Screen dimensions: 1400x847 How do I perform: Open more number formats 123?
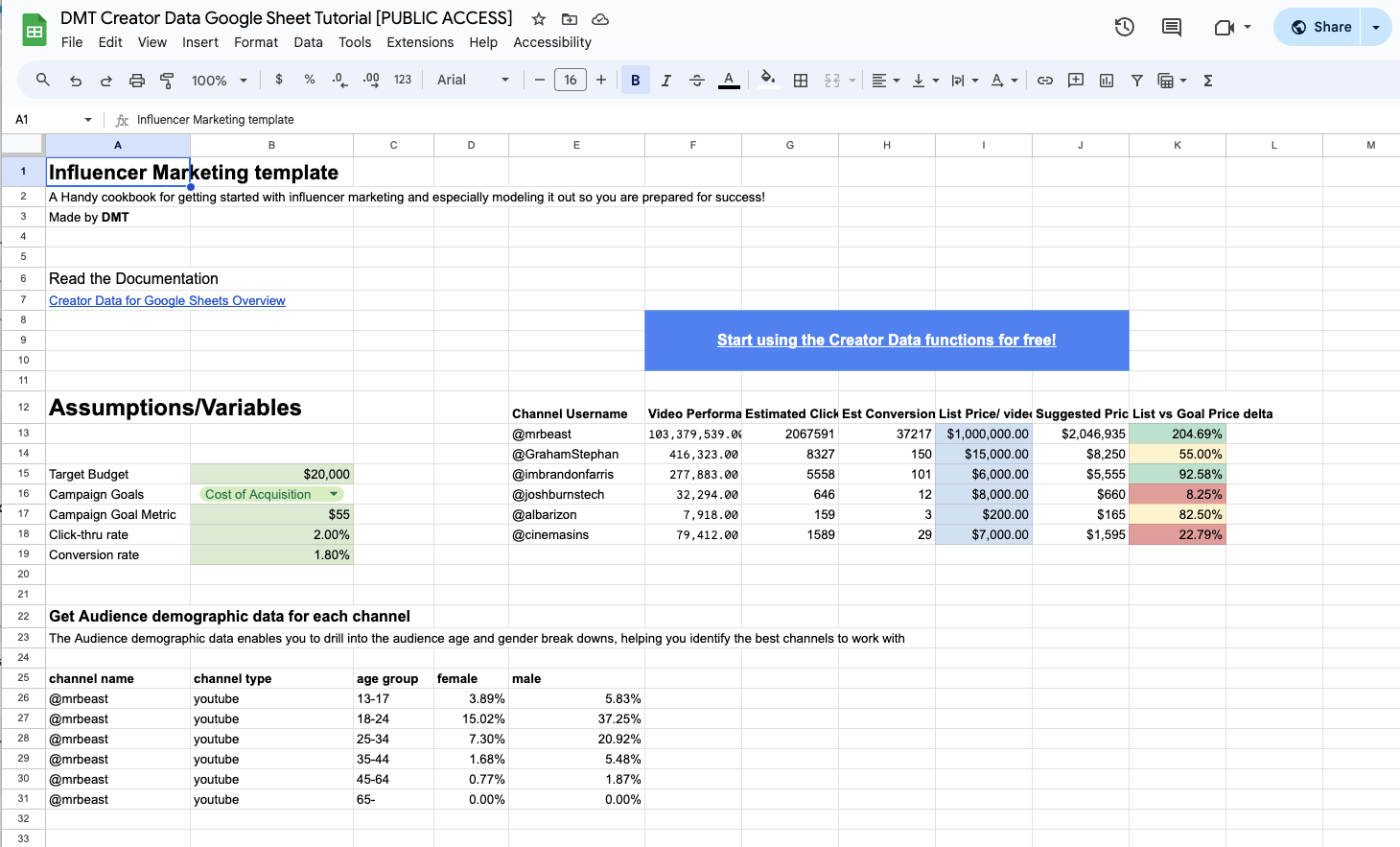(x=403, y=80)
